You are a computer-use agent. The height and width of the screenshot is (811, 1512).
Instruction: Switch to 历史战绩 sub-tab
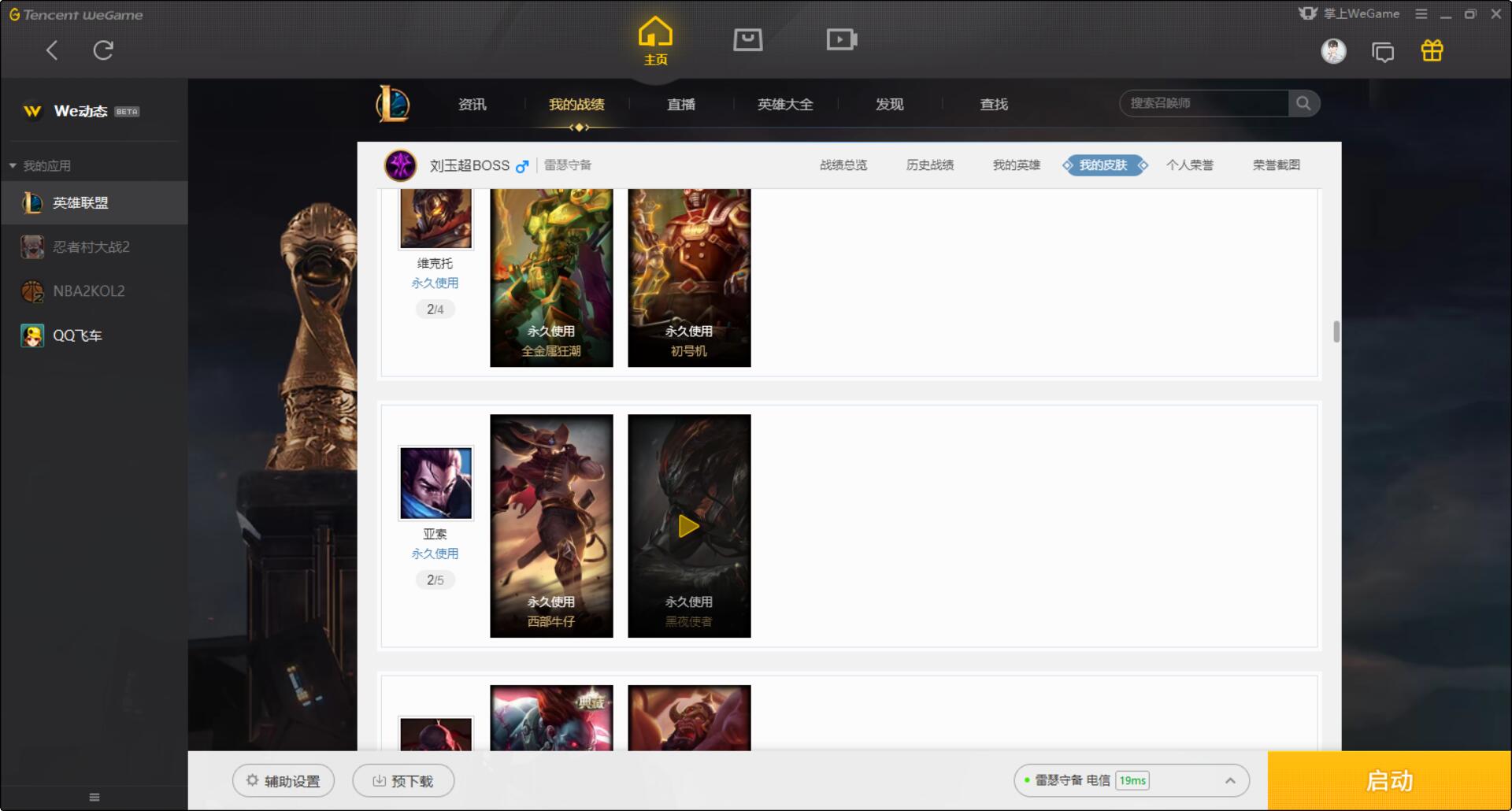tap(930, 165)
